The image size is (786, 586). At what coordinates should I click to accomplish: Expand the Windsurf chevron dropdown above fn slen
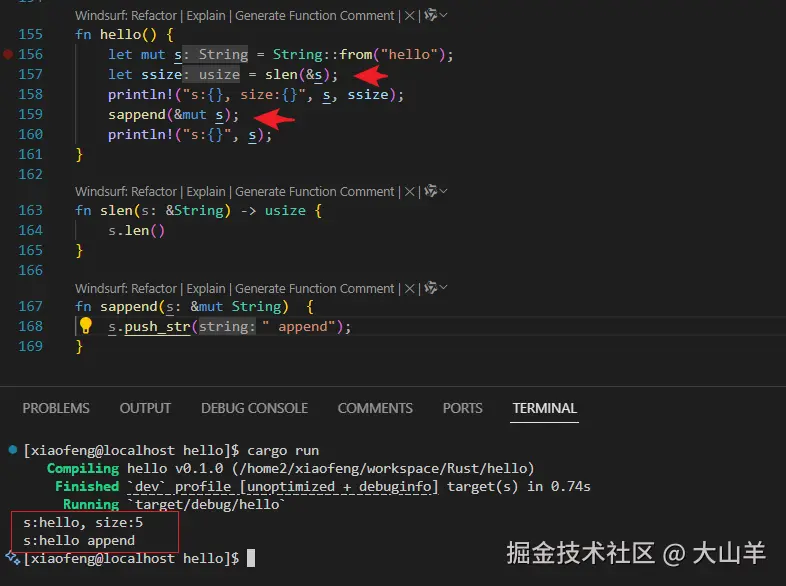444,192
